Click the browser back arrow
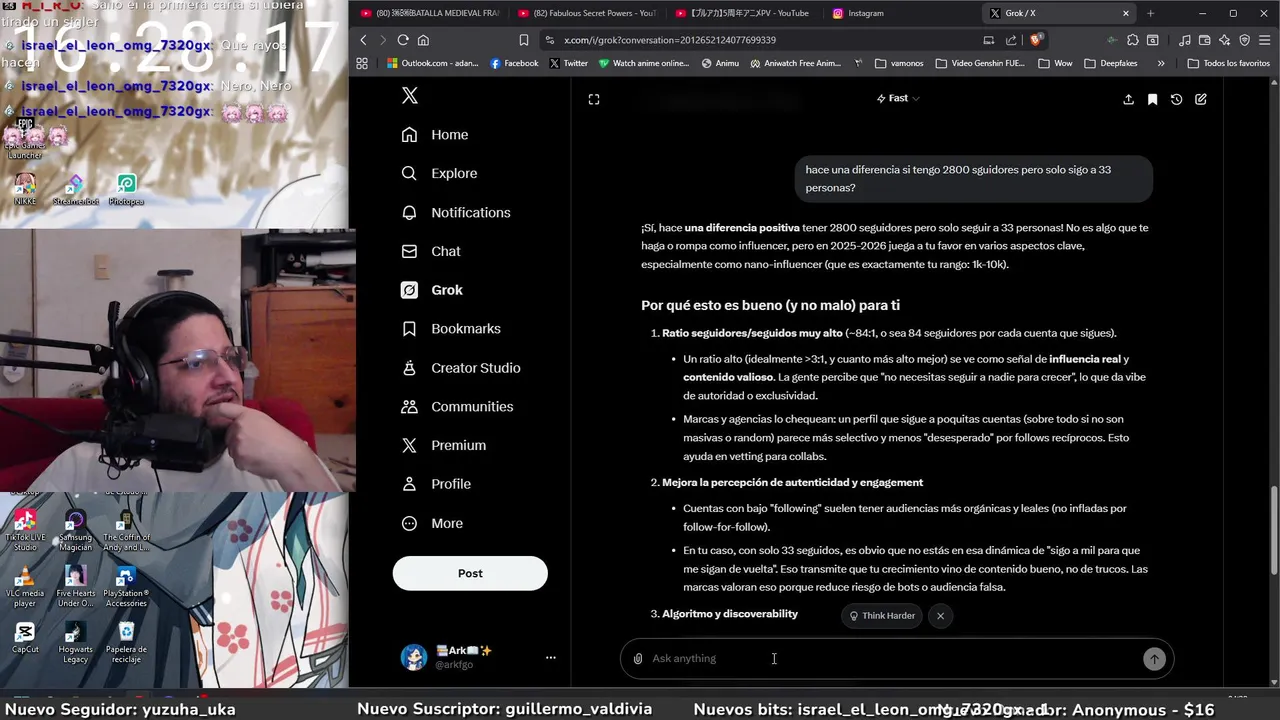Screen dimensions: 1280x720 point(363,40)
